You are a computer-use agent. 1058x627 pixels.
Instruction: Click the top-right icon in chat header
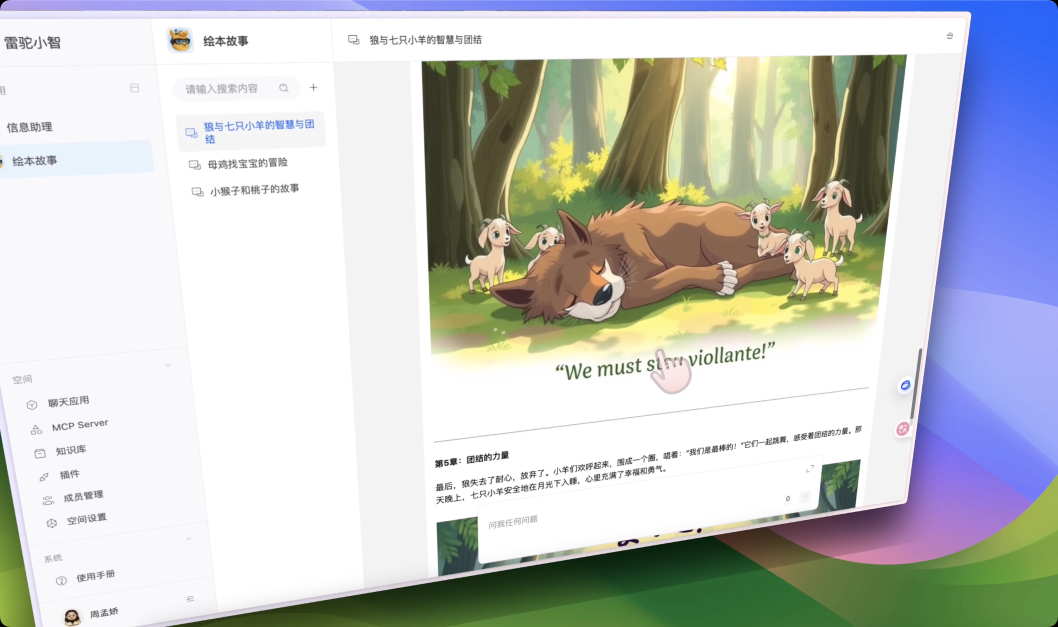click(949, 36)
